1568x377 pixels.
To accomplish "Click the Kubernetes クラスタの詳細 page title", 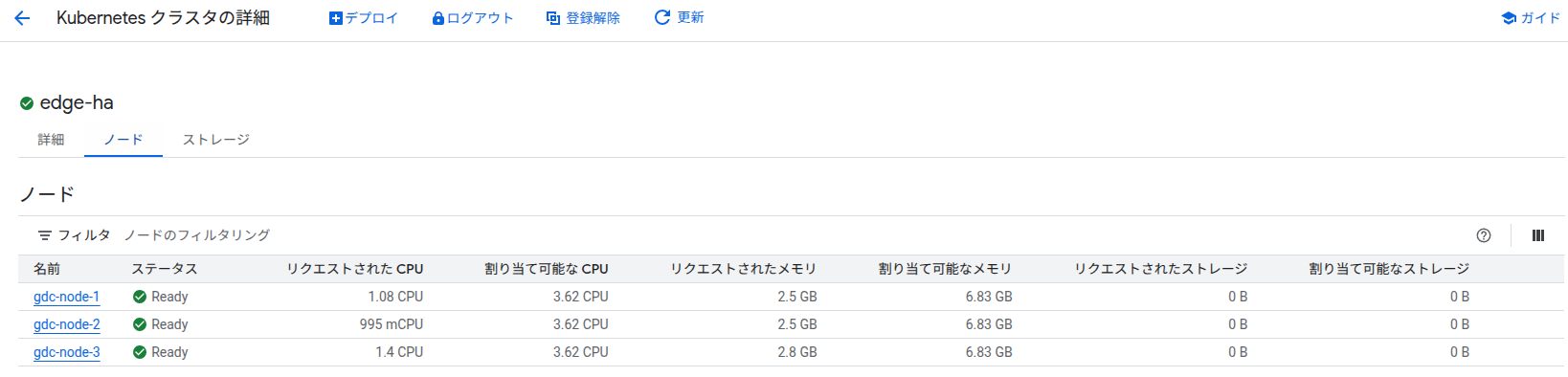I will [163, 18].
